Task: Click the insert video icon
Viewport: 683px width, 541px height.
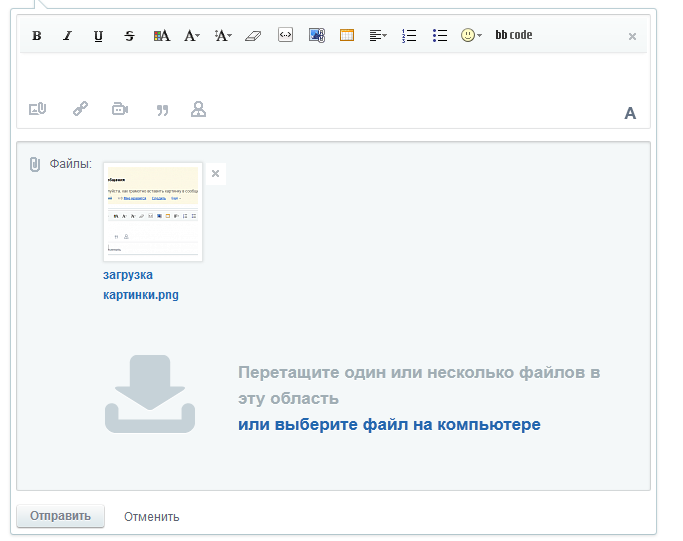Action: pyautogui.click(x=120, y=109)
